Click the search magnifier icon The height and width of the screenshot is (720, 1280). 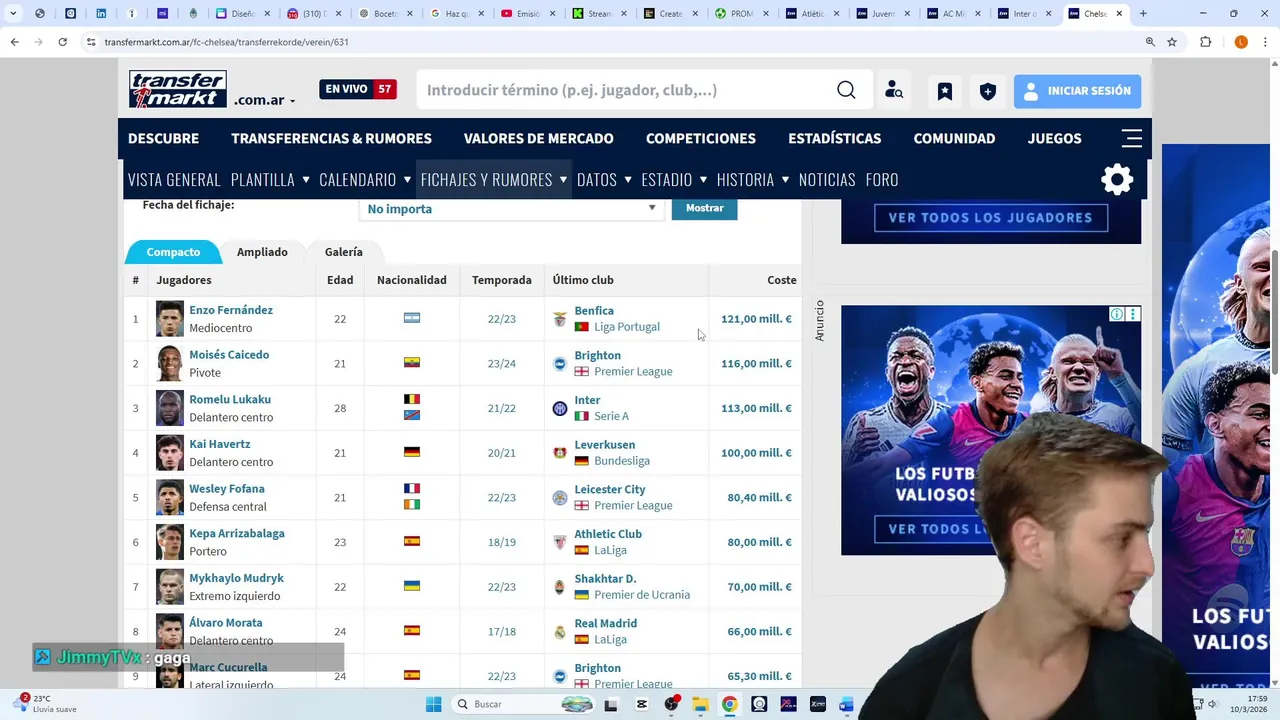846,90
